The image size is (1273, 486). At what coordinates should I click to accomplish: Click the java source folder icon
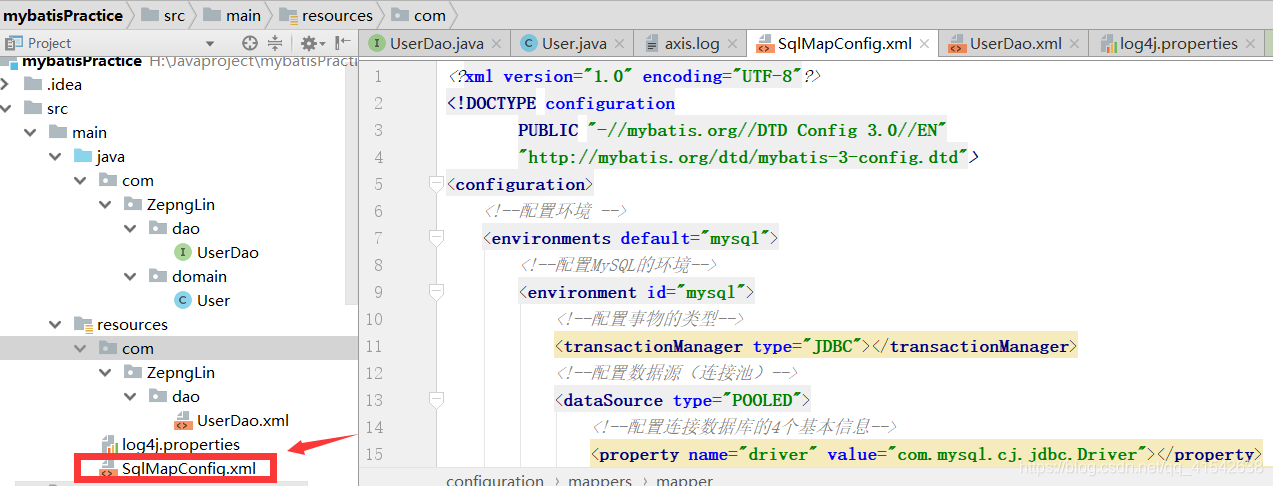tap(83, 156)
